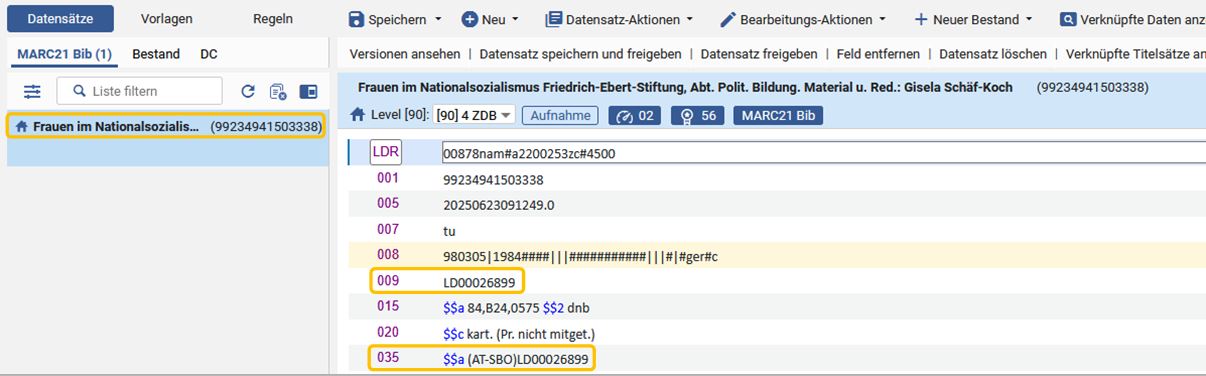Click the record ID (99234941503338) in the header
The image size is (1206, 376).
click(1093, 87)
